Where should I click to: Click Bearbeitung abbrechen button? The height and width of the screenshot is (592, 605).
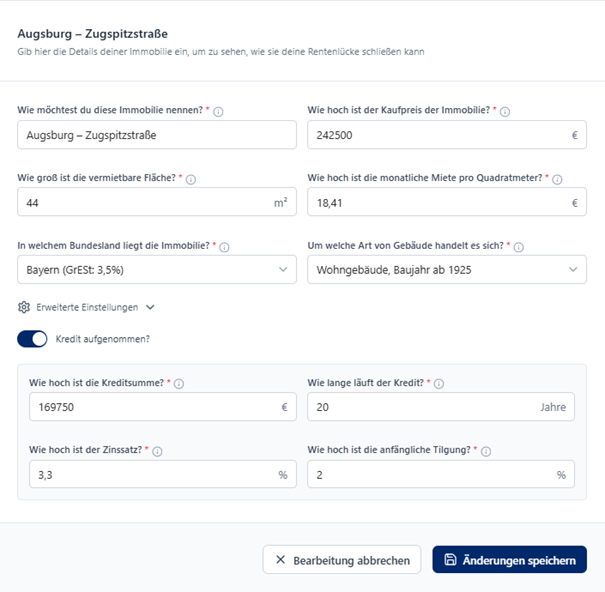[x=342, y=560]
